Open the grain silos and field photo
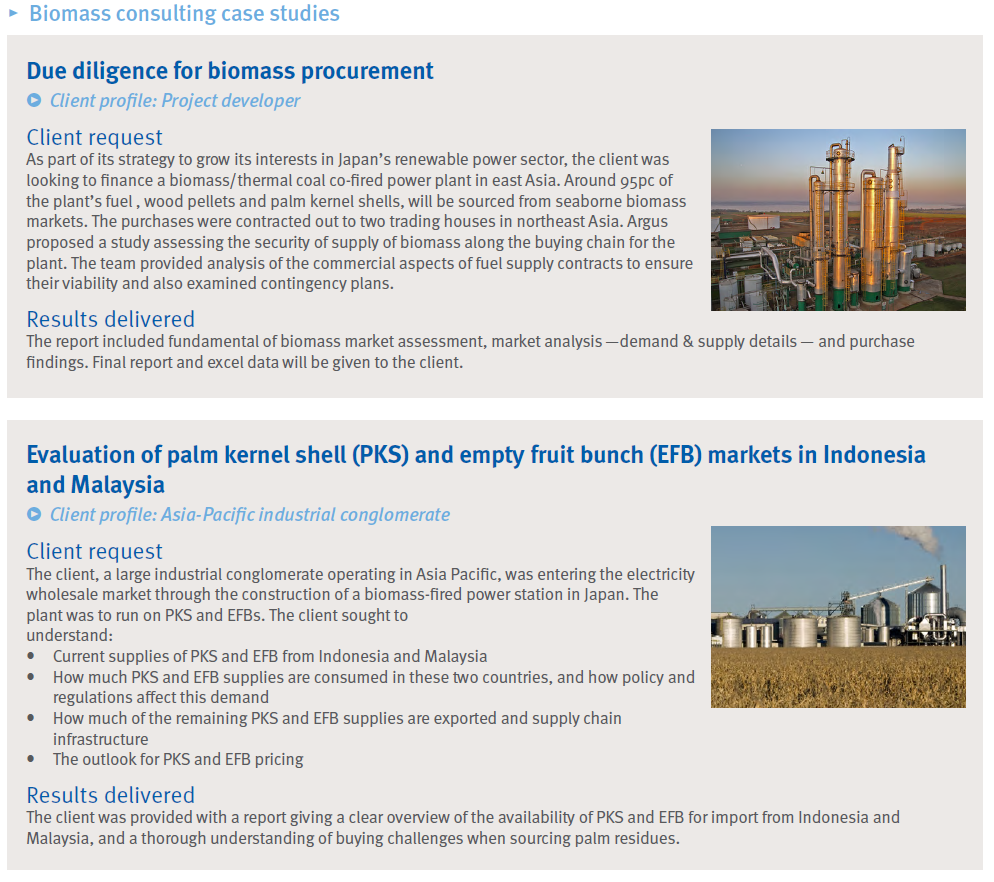This screenshot has width=994, height=882. 838,616
